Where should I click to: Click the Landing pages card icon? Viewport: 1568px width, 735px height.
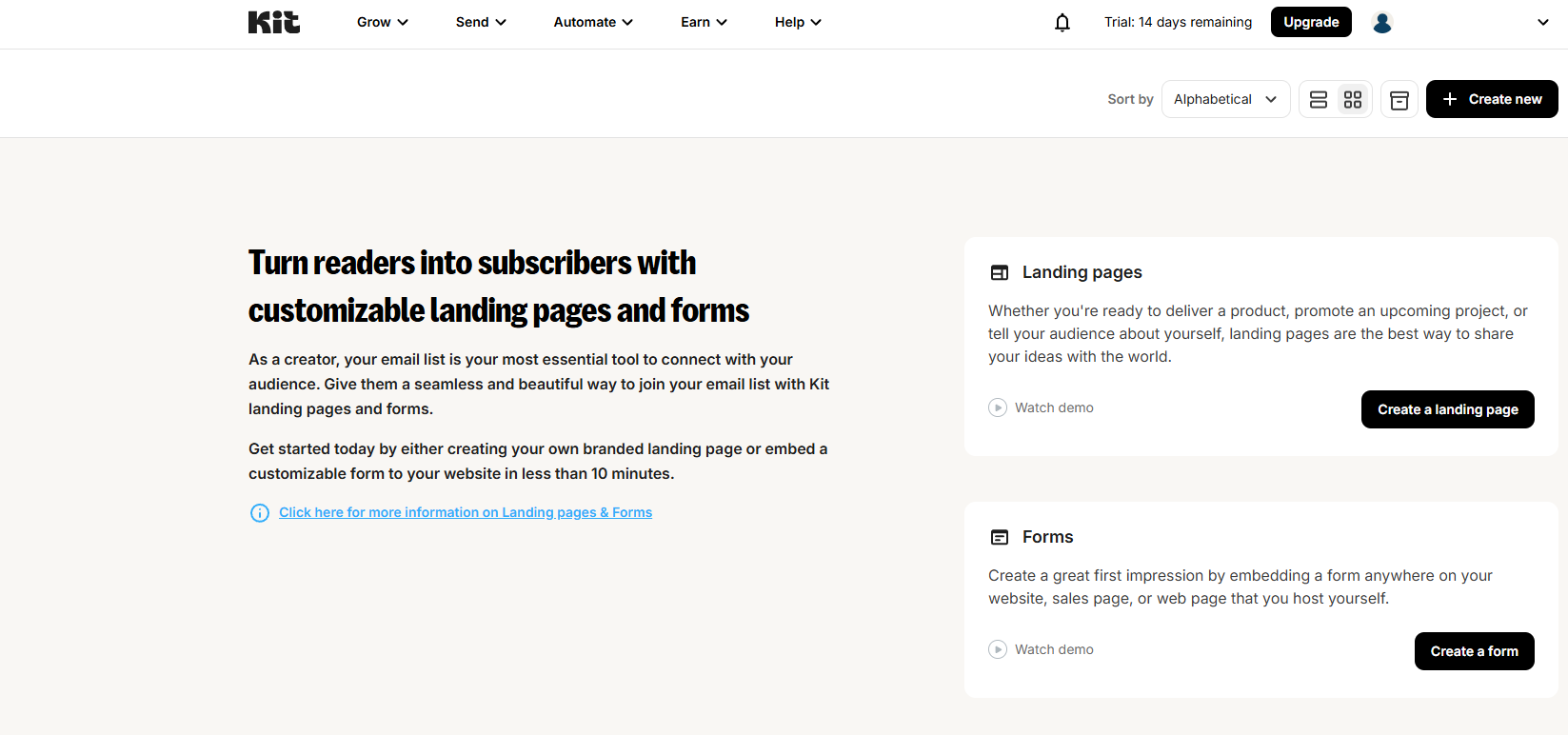pos(1000,272)
